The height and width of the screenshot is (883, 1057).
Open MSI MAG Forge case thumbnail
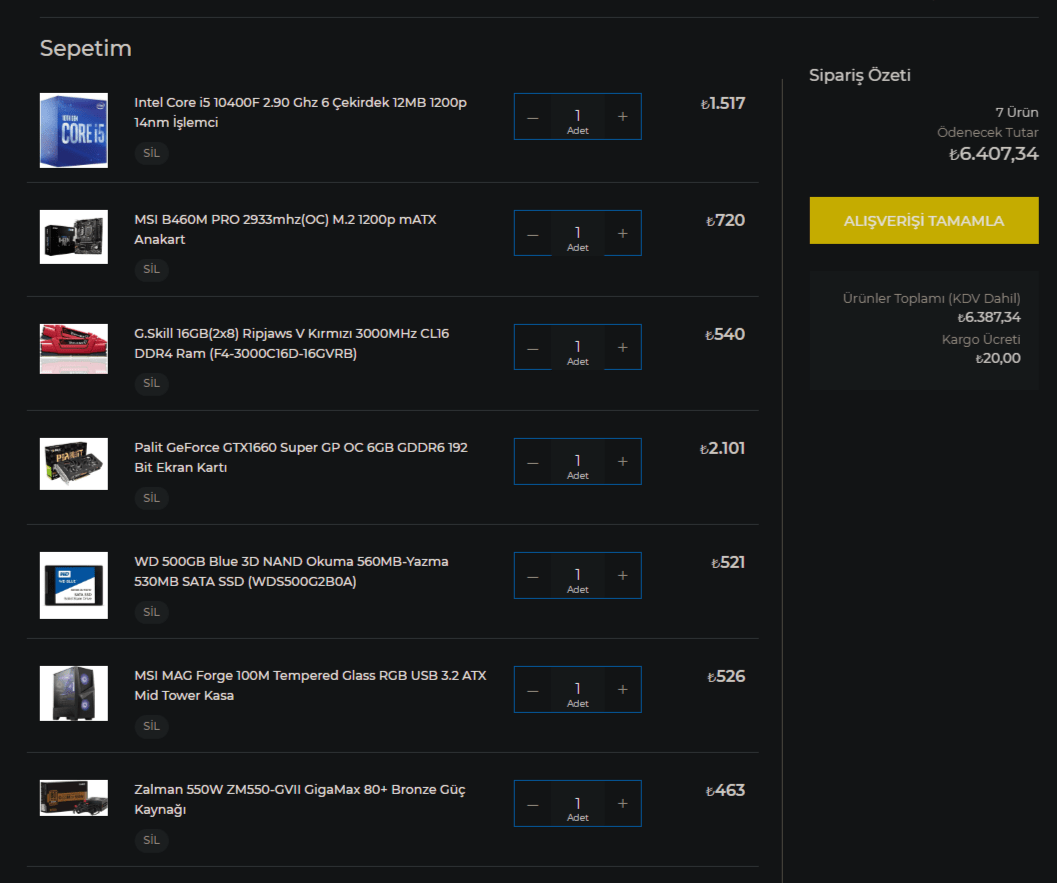(73, 693)
